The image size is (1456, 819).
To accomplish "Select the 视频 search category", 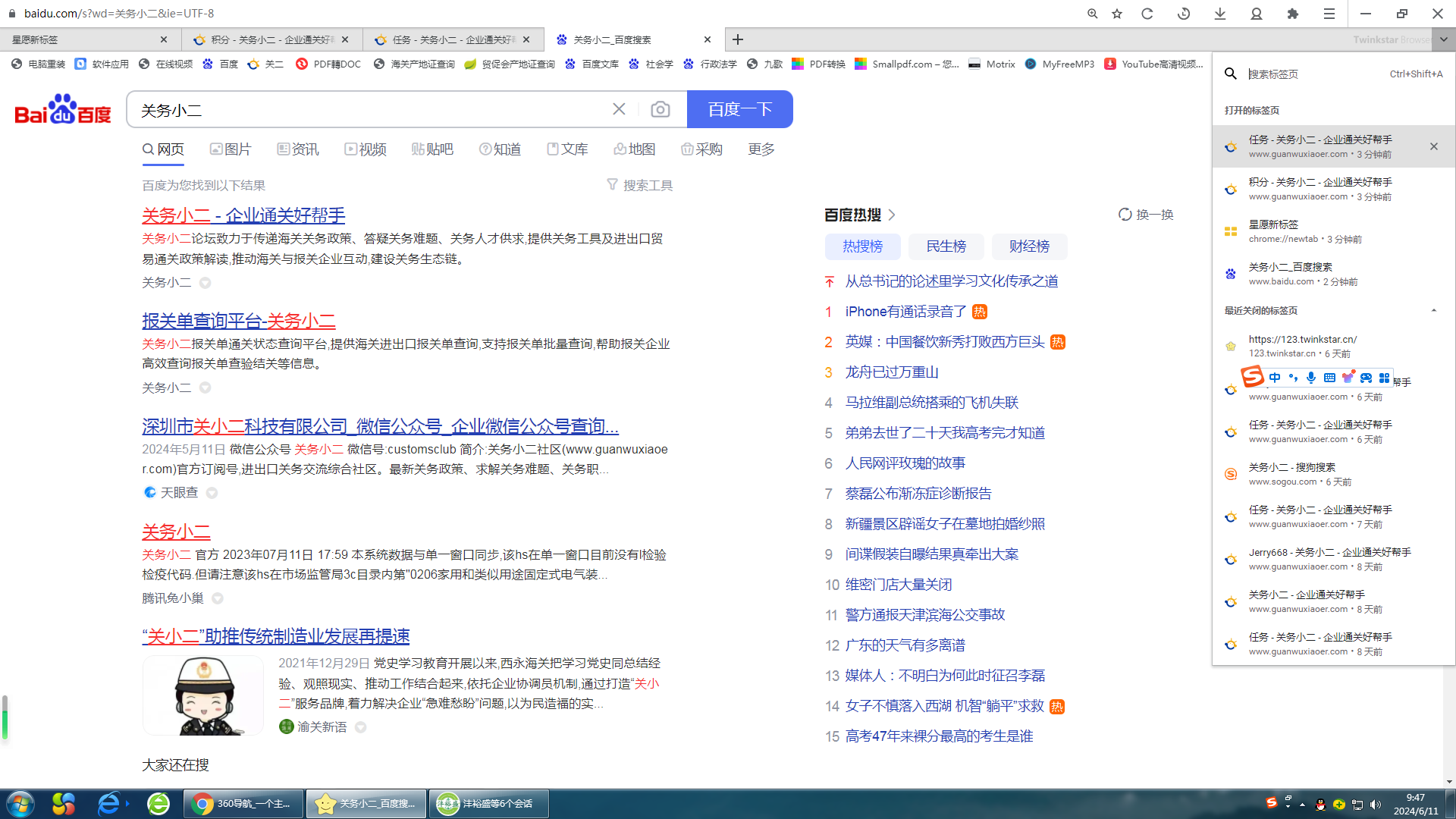I will pos(366,149).
